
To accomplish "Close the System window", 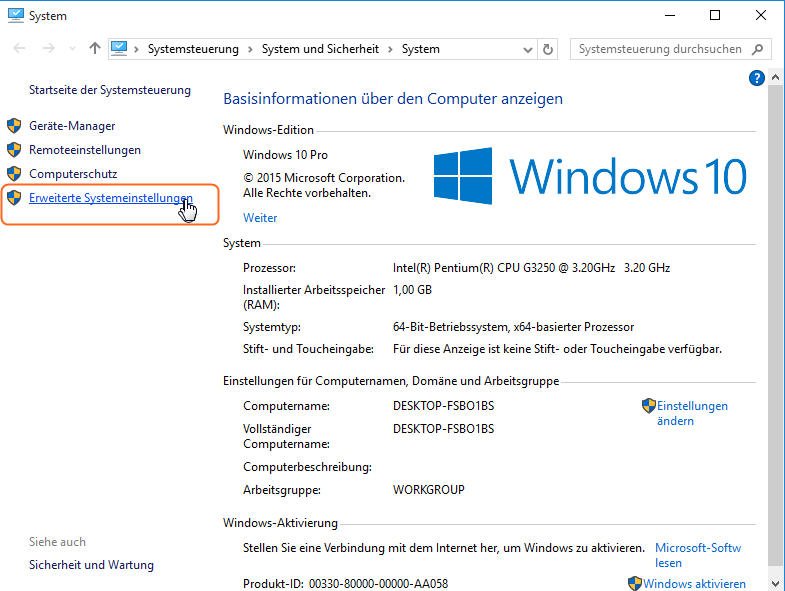I will coord(760,15).
